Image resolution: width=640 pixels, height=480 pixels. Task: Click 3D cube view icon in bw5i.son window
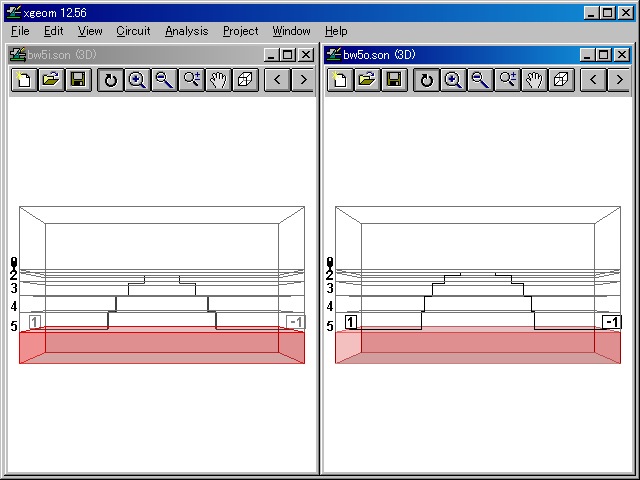[x=245, y=80]
